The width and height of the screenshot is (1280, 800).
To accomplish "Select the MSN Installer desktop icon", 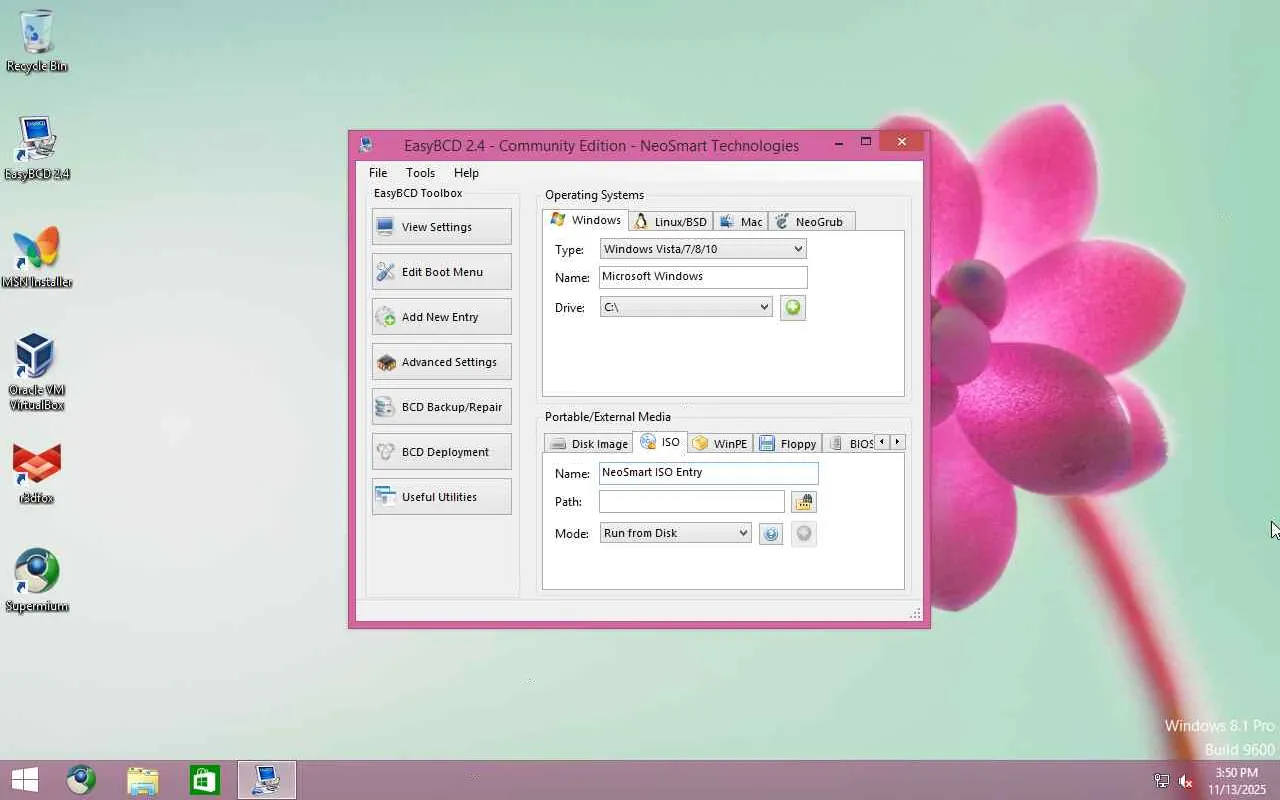I will click(x=37, y=257).
